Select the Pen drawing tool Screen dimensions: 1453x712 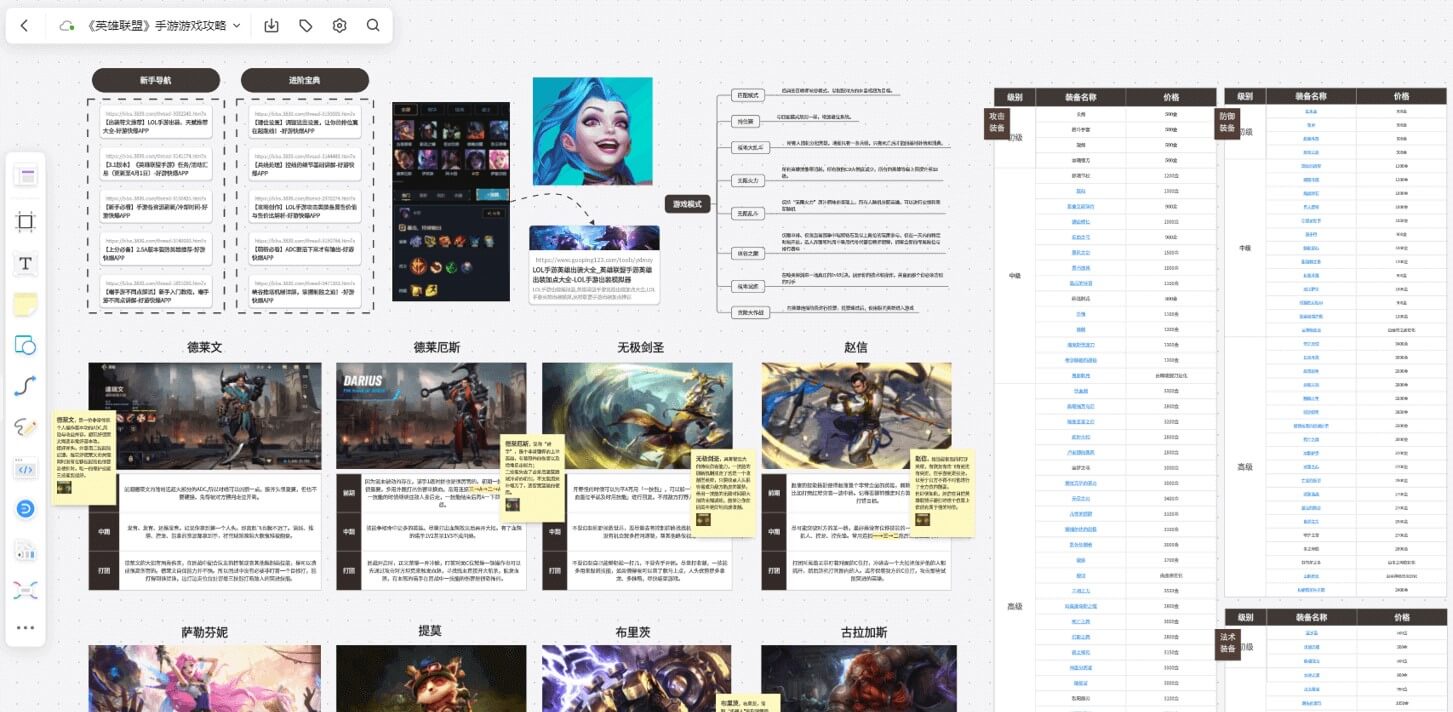click(26, 428)
